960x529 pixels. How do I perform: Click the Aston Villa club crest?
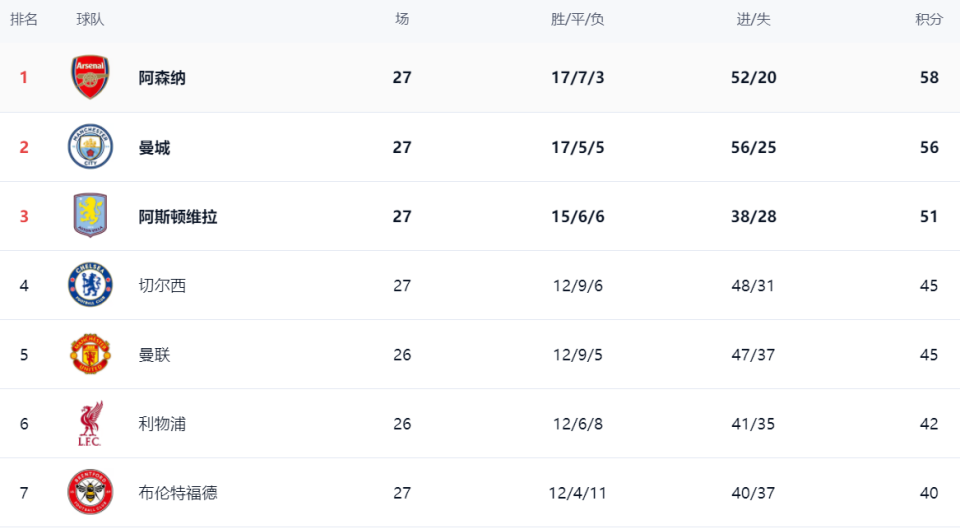pos(90,216)
